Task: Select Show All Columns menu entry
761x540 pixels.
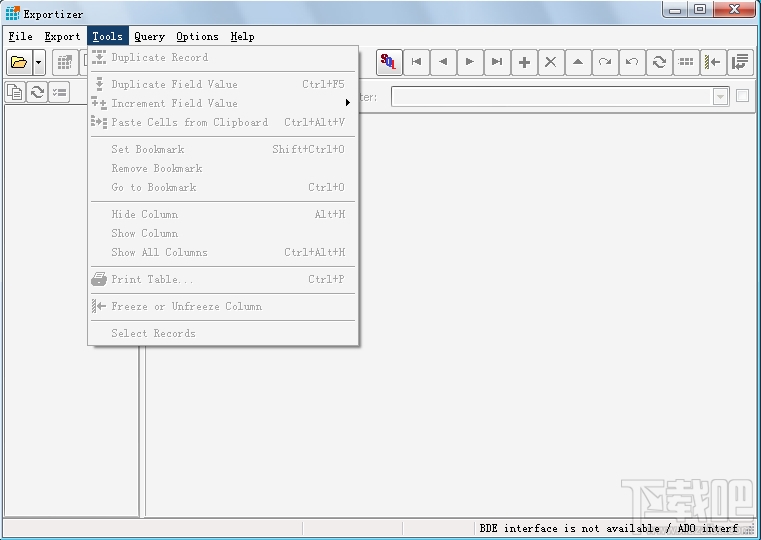Action: [x=223, y=252]
